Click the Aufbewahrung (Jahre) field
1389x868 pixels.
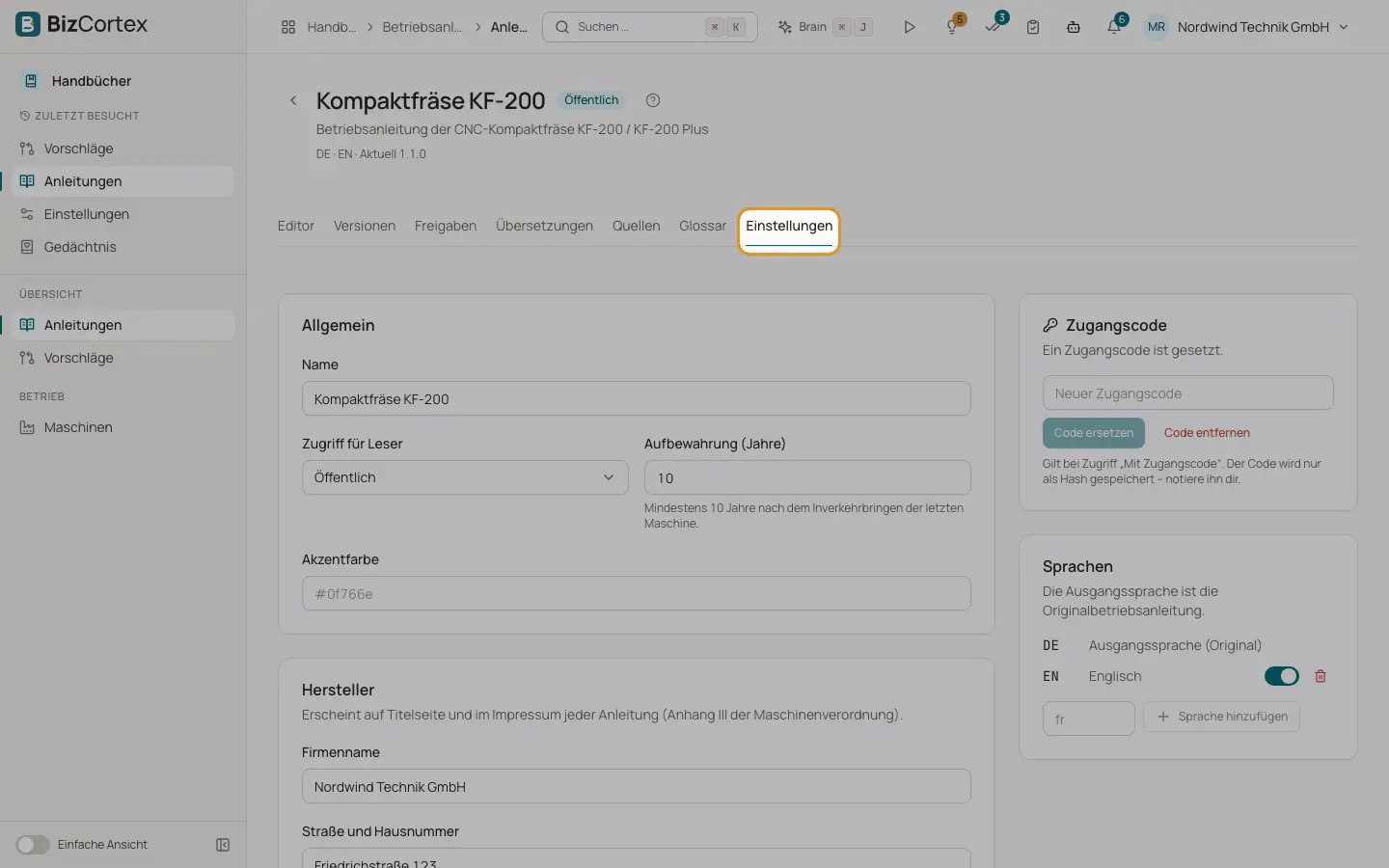tap(807, 477)
